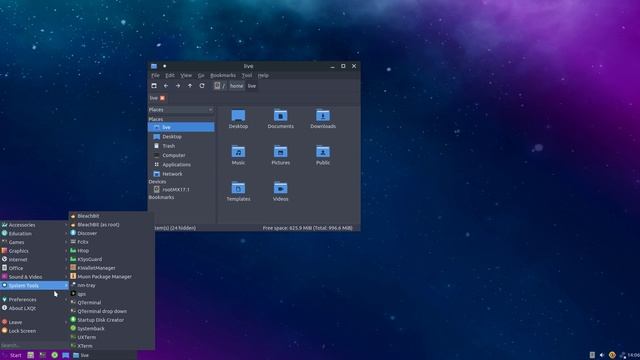
Task: Expand the Accessories submenu
Action: [x=34, y=225]
